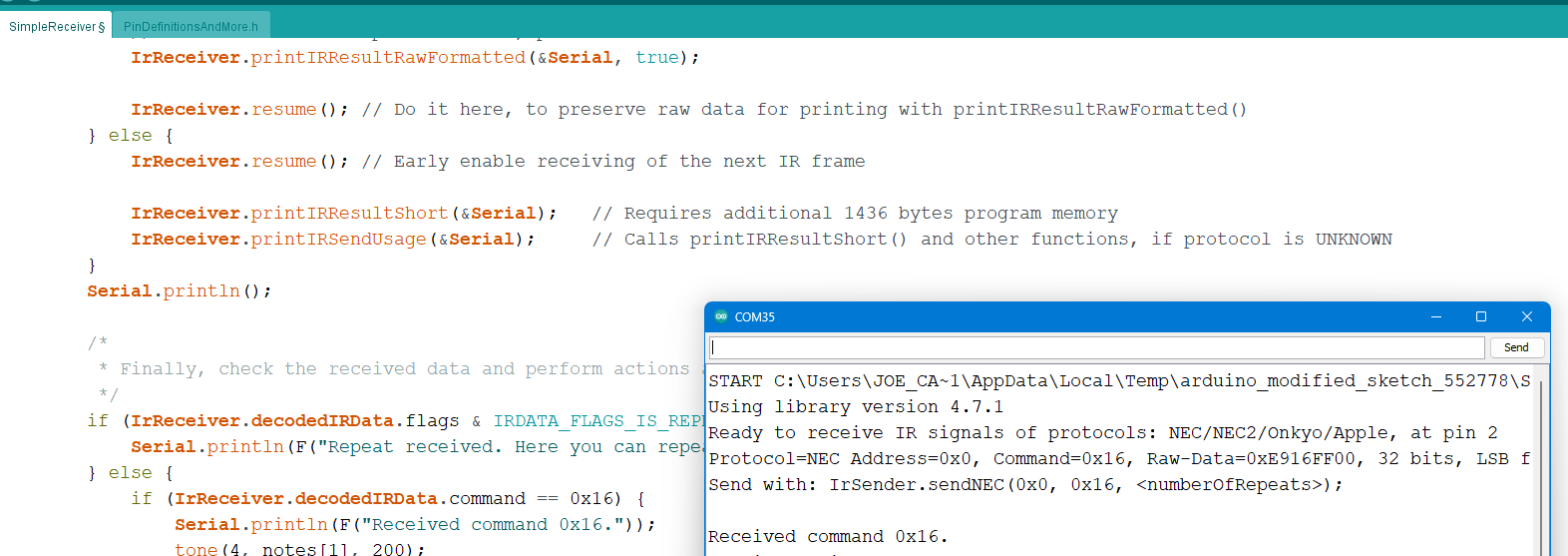Image resolution: width=1568 pixels, height=556 pixels.
Task: Click the 'START C:\Users' output line
Action: (x=1119, y=380)
